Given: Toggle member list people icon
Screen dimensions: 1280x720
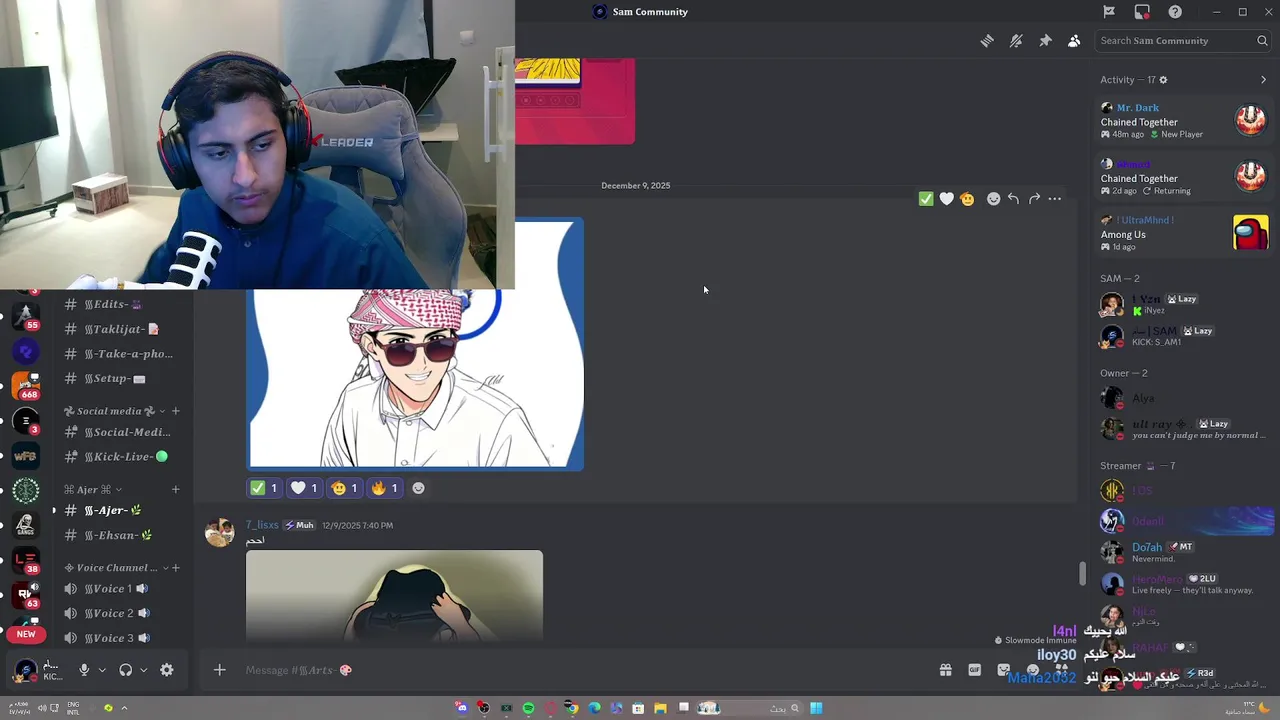Looking at the screenshot, I should (x=1074, y=41).
